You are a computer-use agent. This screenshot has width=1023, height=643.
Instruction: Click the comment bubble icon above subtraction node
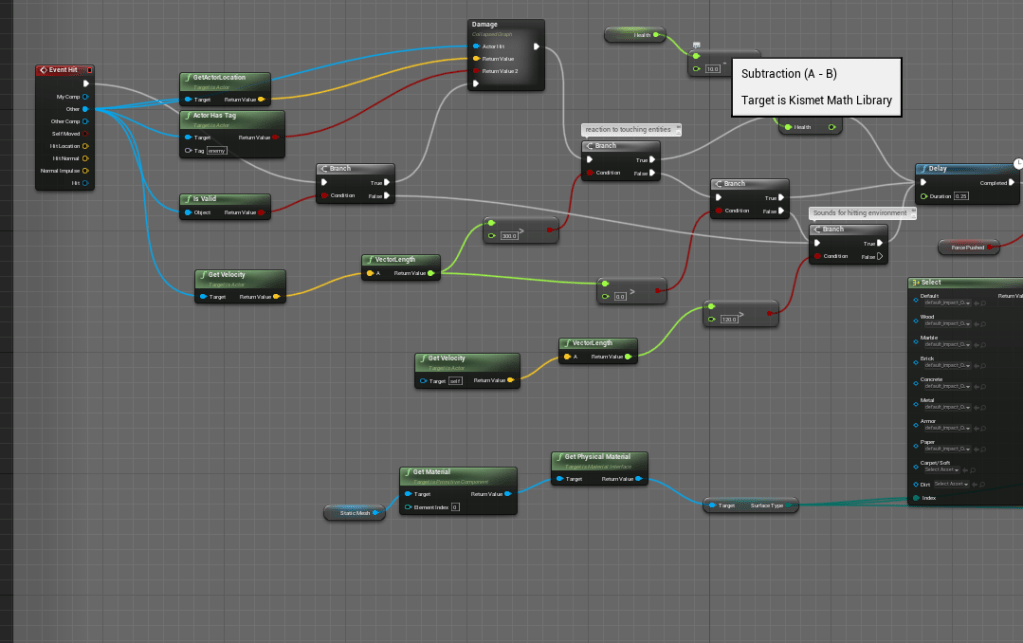pos(695,44)
